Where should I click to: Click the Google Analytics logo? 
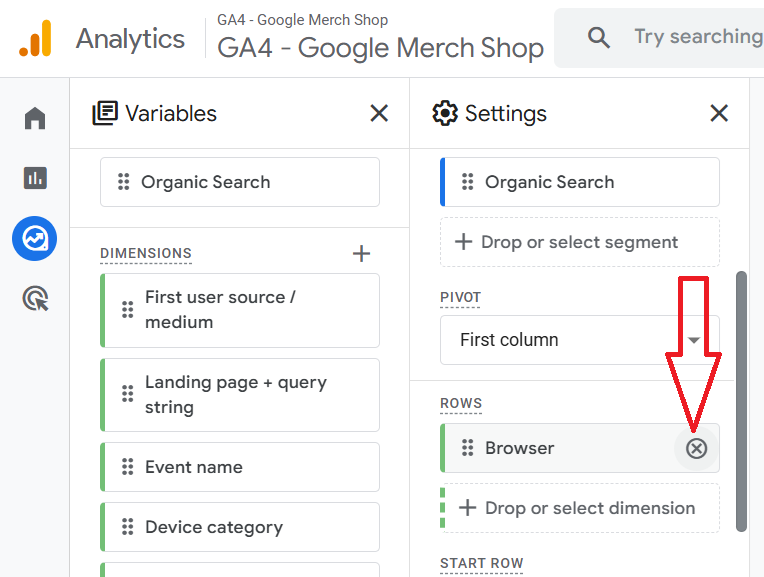click(35, 39)
